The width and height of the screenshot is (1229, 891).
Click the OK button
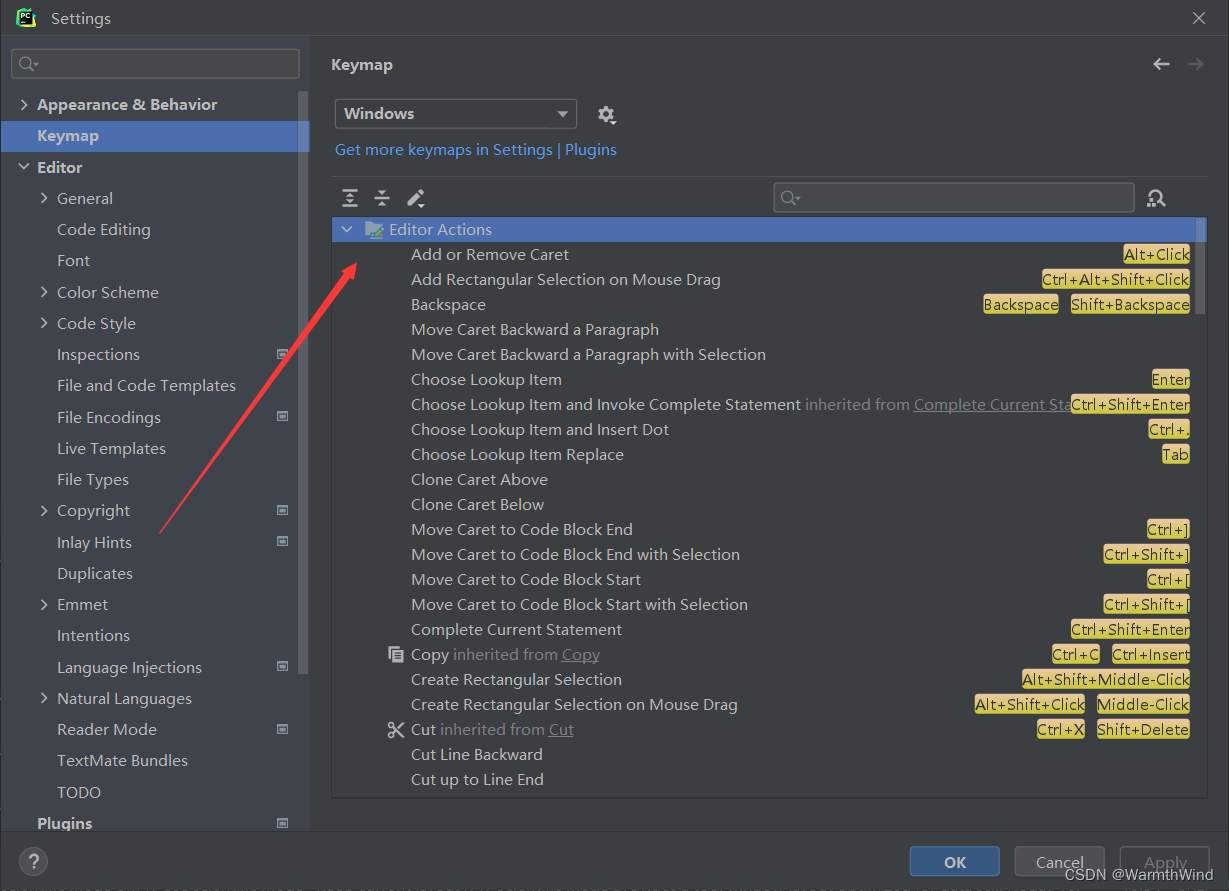tap(955, 862)
